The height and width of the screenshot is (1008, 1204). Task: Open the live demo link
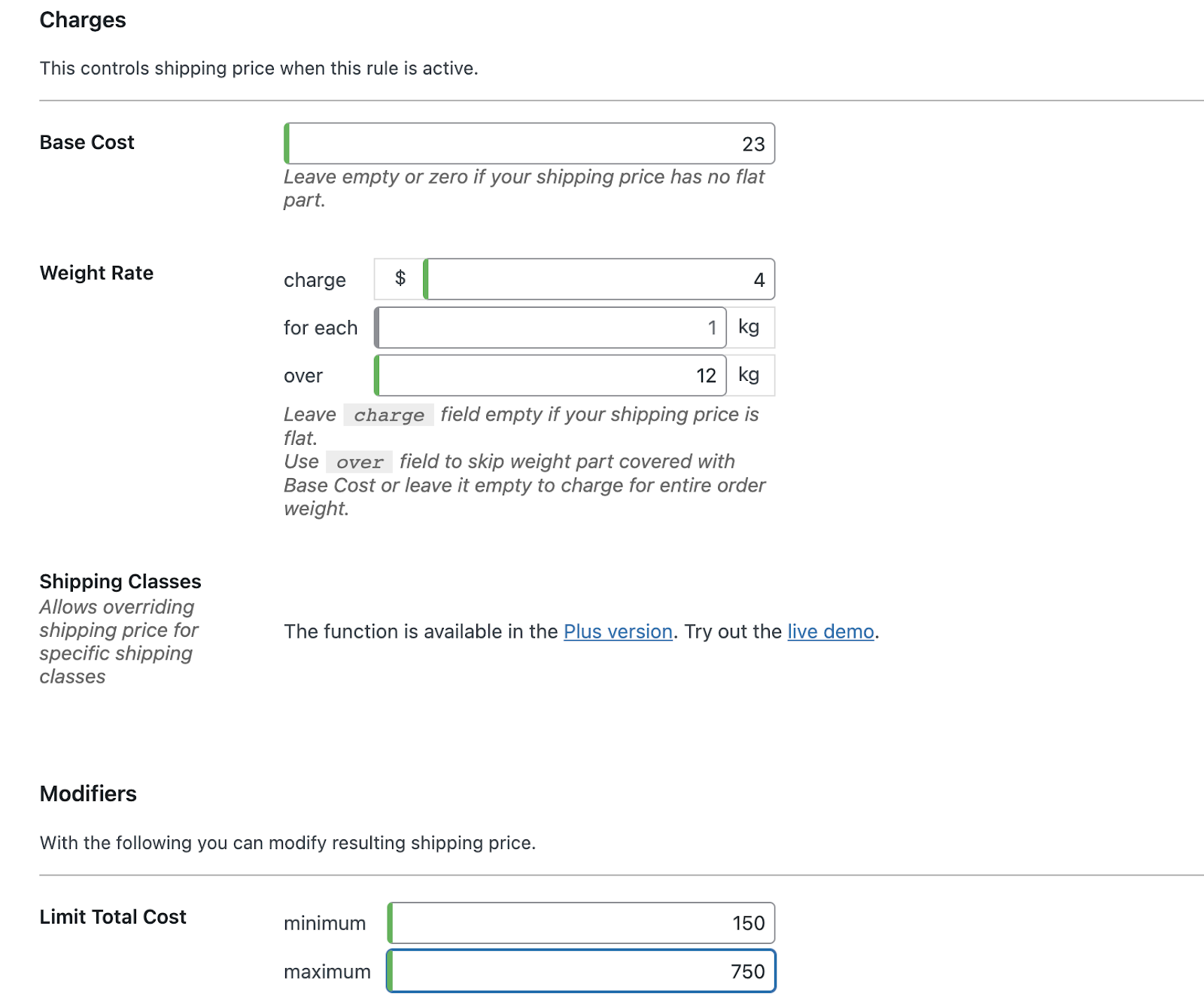(x=831, y=631)
